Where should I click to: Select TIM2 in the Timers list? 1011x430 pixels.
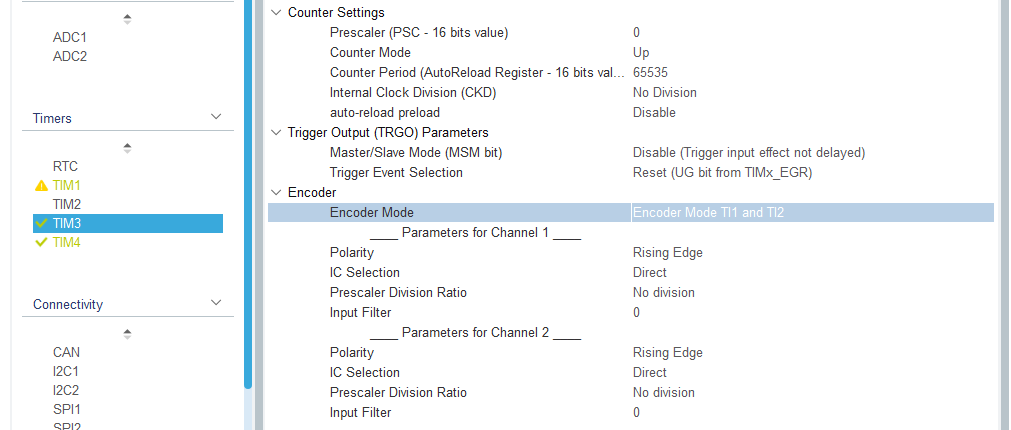[x=66, y=204]
